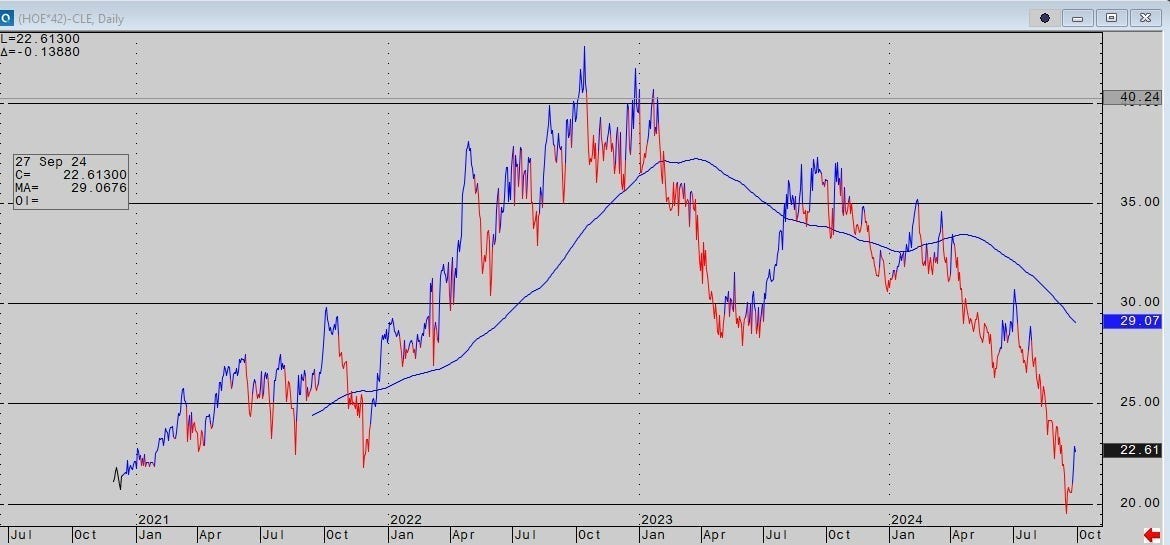This screenshot has height=545, width=1170.
Task: Click the dark dot link button in title bar
Action: point(1045,18)
